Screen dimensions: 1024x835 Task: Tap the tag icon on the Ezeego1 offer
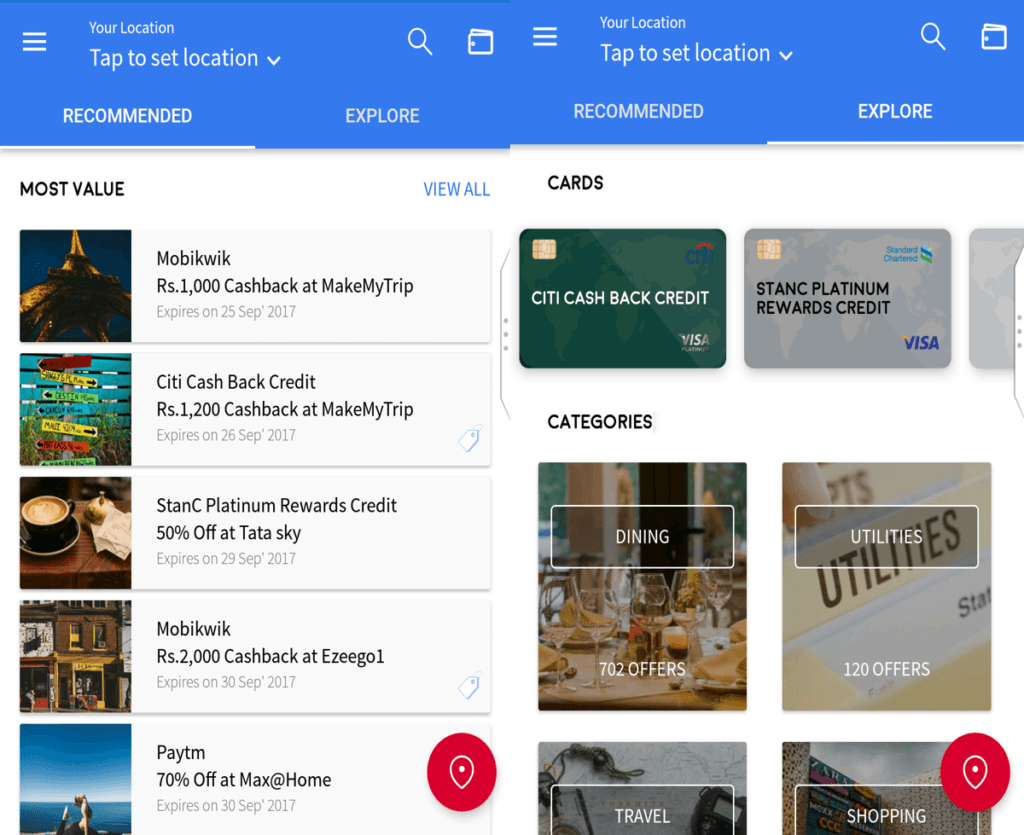tap(470, 685)
